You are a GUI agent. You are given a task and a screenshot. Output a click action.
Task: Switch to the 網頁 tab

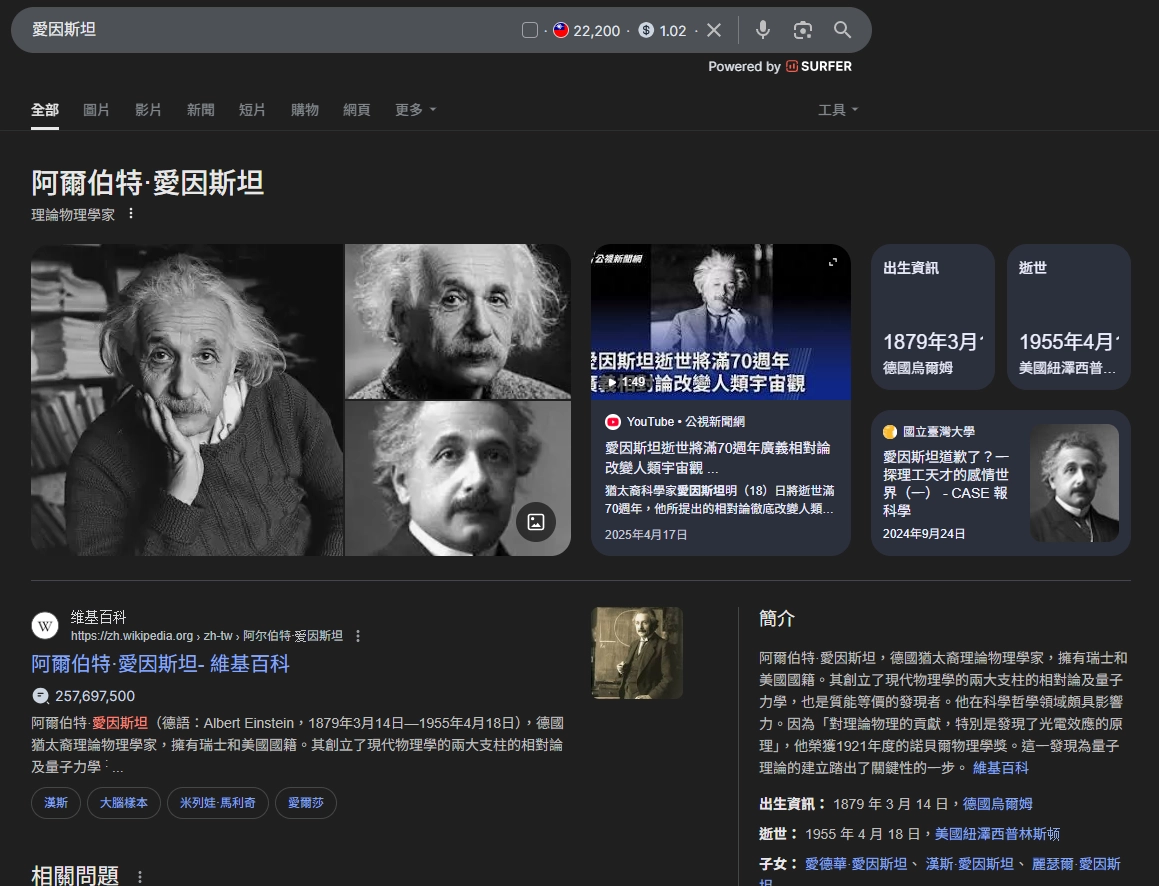click(356, 109)
